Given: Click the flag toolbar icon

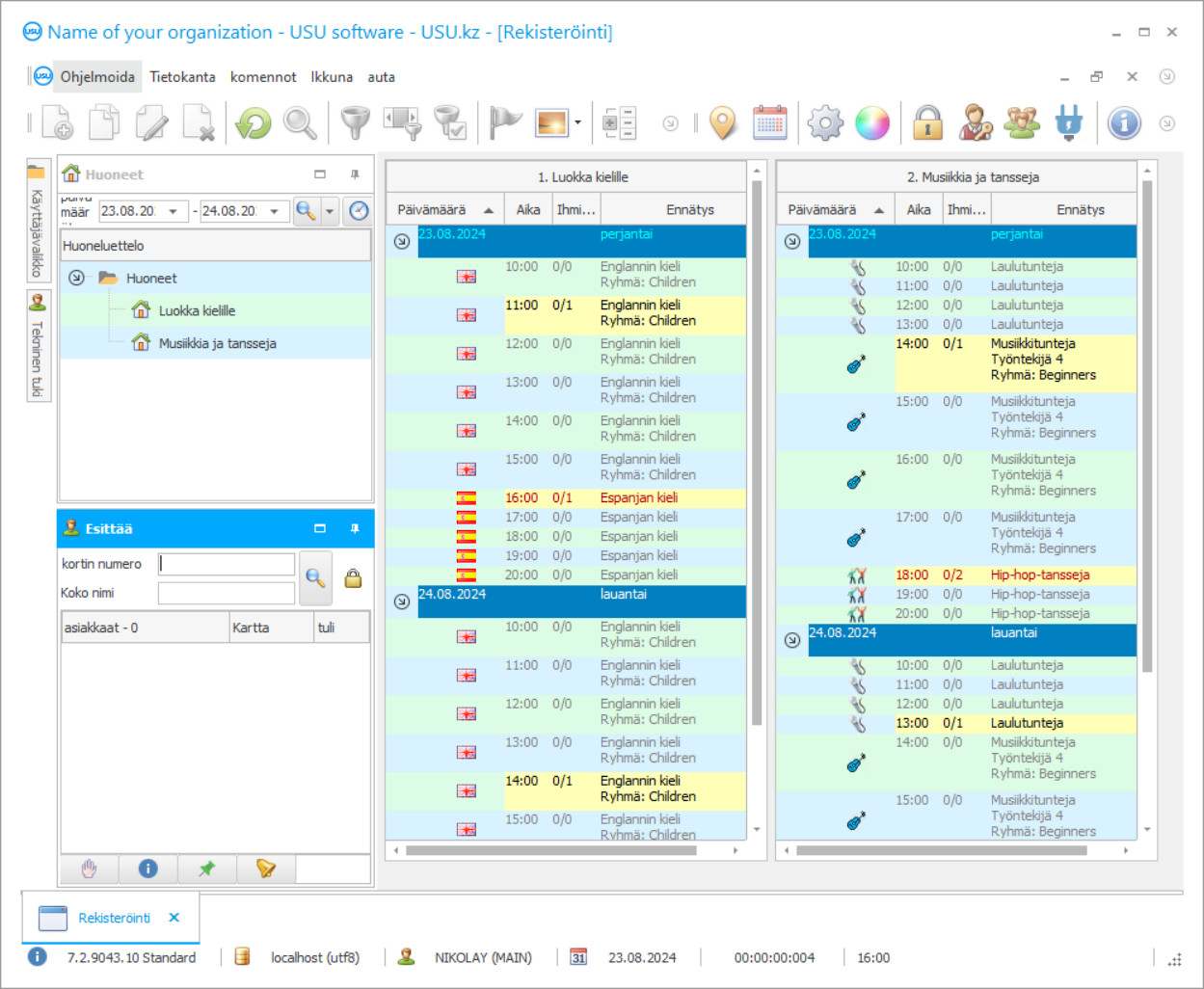Looking at the screenshot, I should click(x=505, y=123).
